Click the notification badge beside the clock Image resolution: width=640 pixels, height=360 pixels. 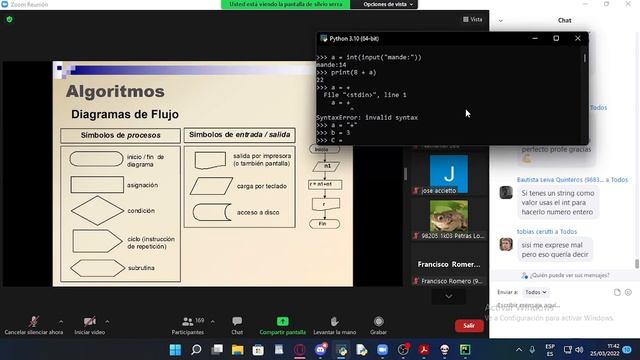(627, 350)
